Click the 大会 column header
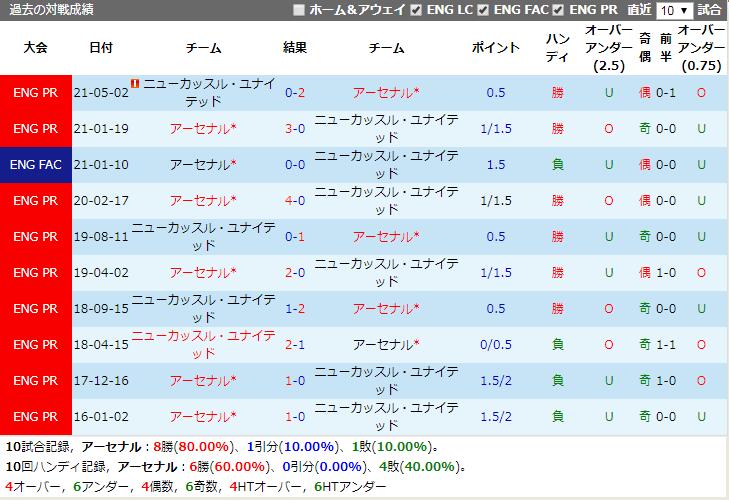729x500 pixels. (36, 47)
